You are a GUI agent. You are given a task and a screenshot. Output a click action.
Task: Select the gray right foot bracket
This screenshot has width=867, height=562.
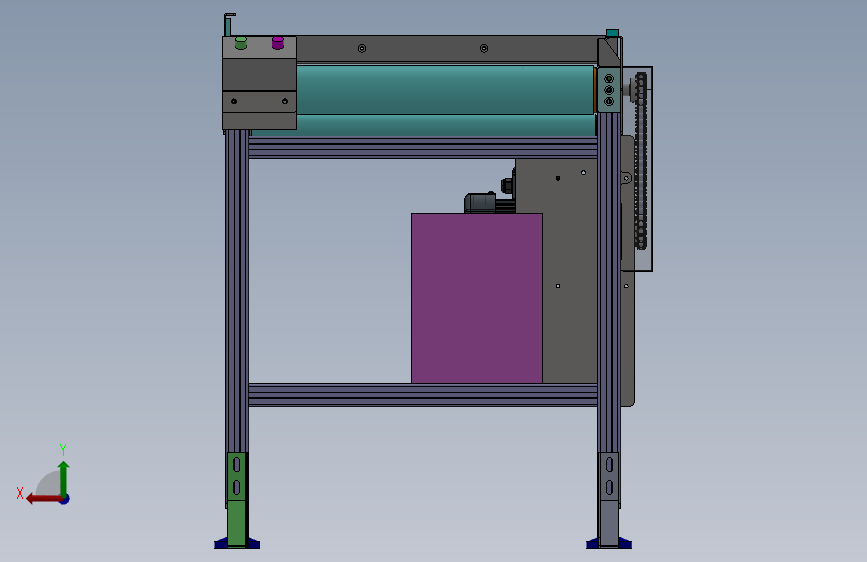(x=609, y=499)
